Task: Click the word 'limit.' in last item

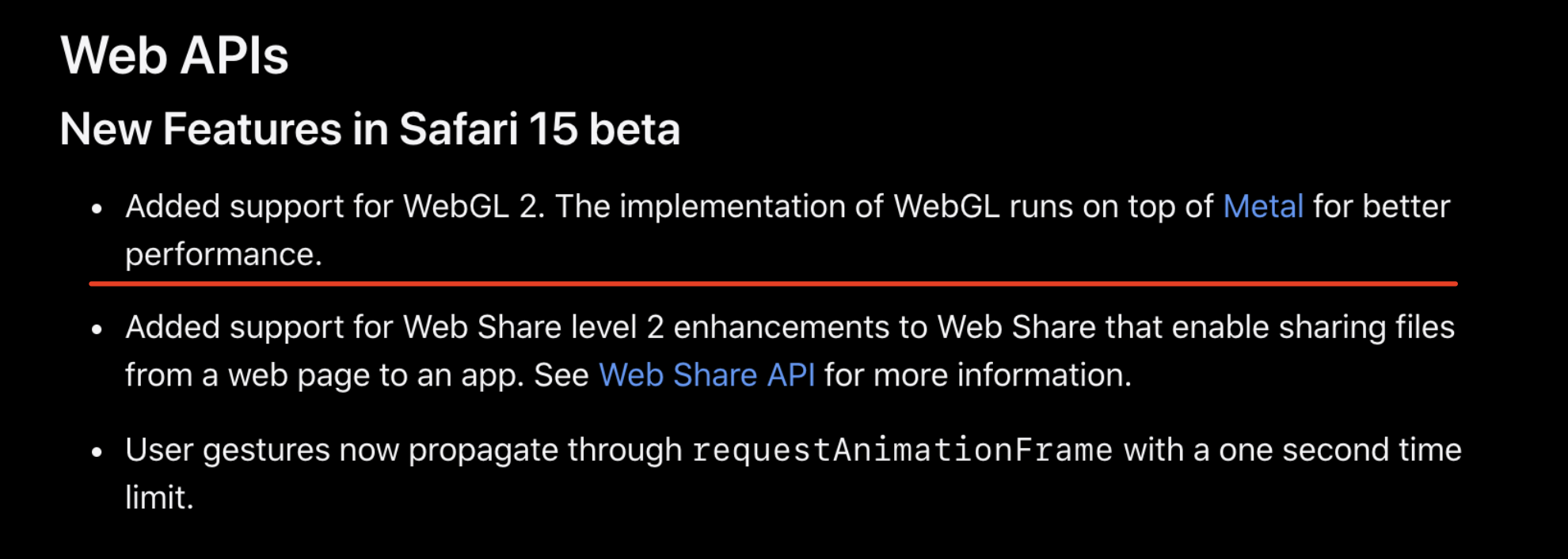Action: pos(159,498)
